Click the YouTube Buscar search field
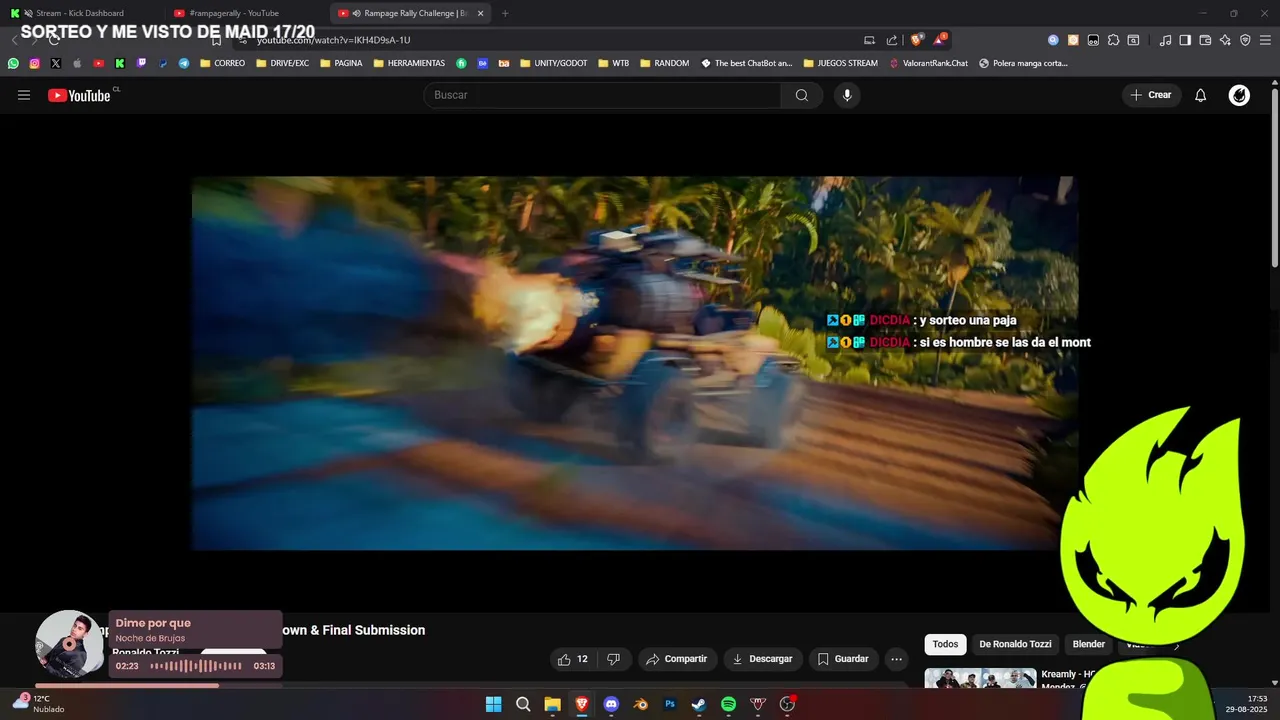Screen dimensions: 1280x720 point(602,95)
